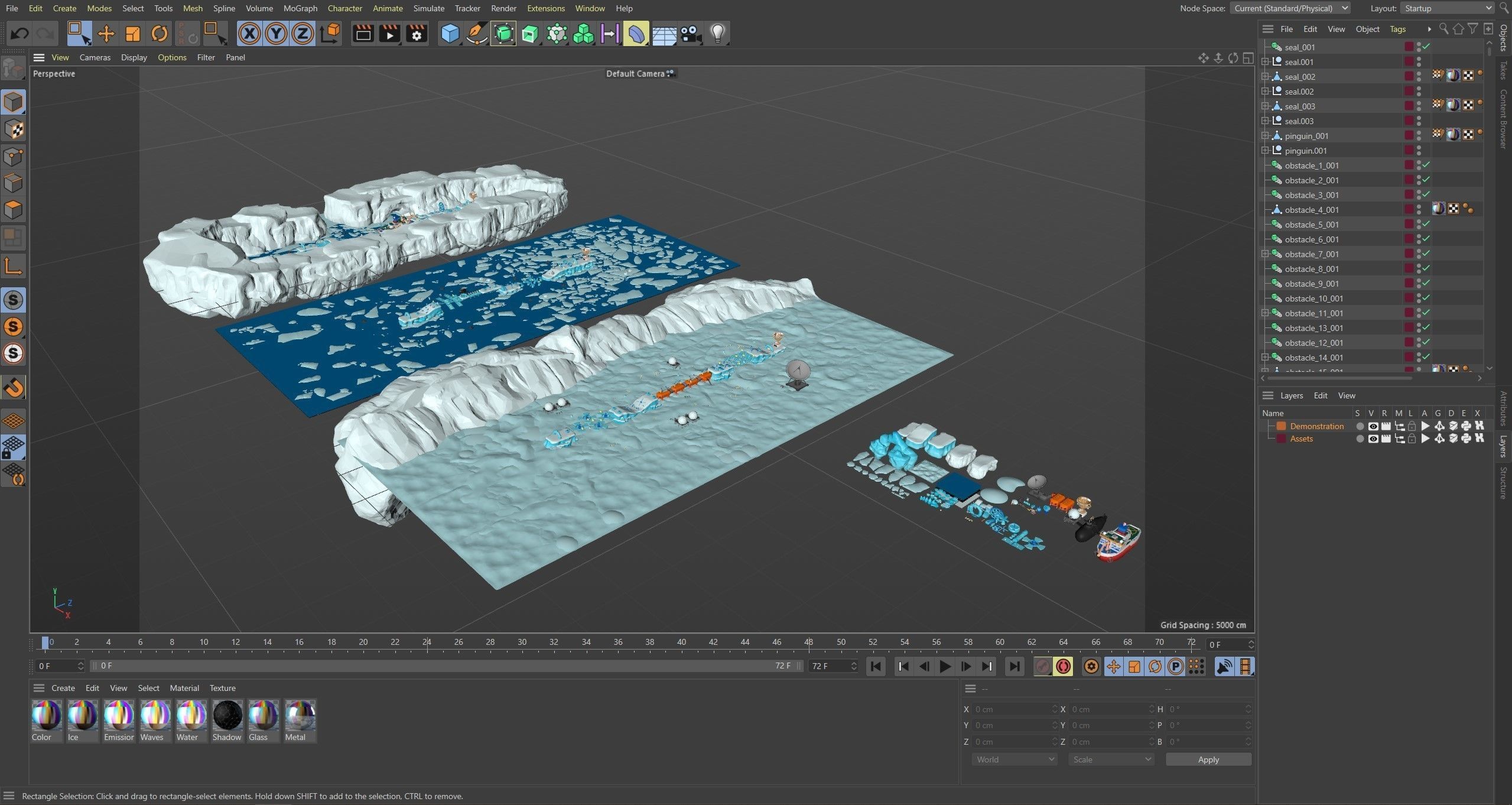
Task: Toggle the green checkmark of obstacle_1_001
Action: (x=1426, y=165)
